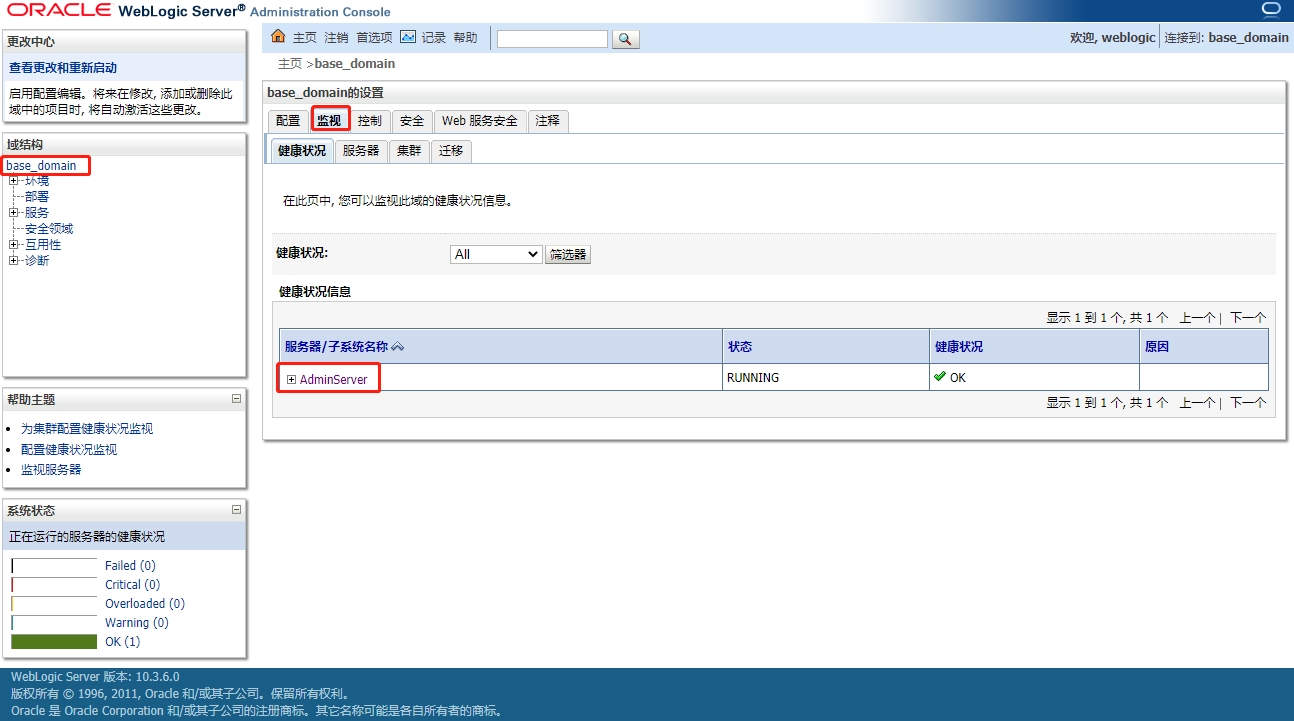
Task: Click 查看更改和重新启动 link
Action: tap(63, 68)
